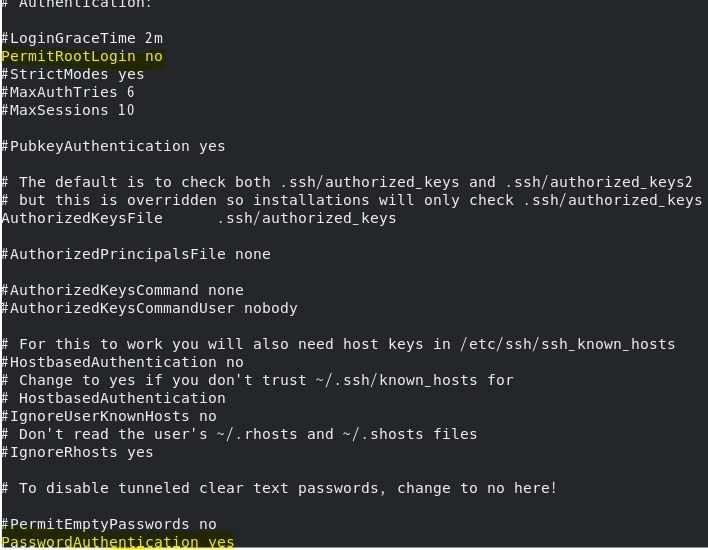This screenshot has width=708, height=550.
Task: Click the #PubkeyAuthentication yes line
Action: [113, 146]
